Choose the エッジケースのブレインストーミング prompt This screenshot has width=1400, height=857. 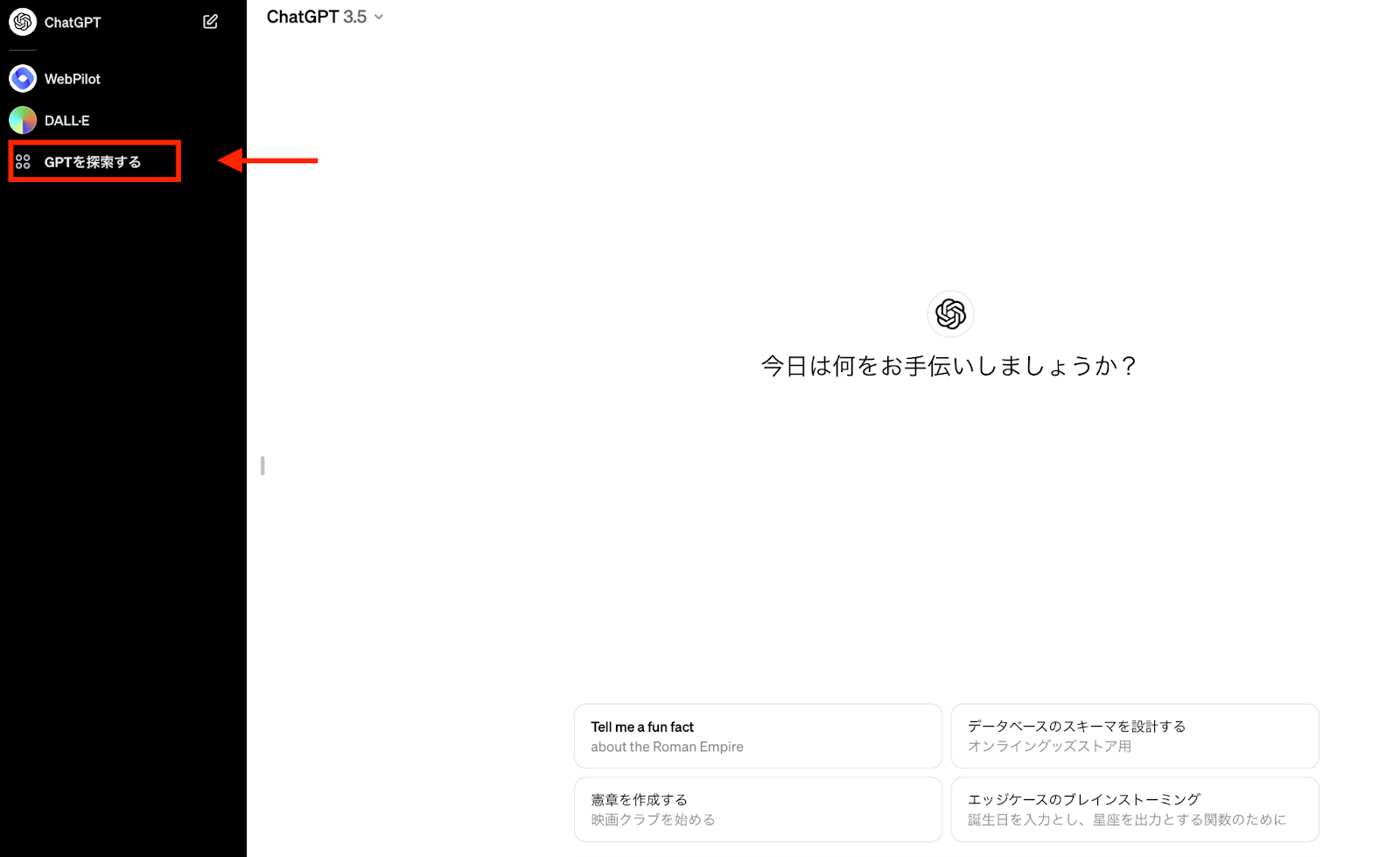coord(1135,810)
